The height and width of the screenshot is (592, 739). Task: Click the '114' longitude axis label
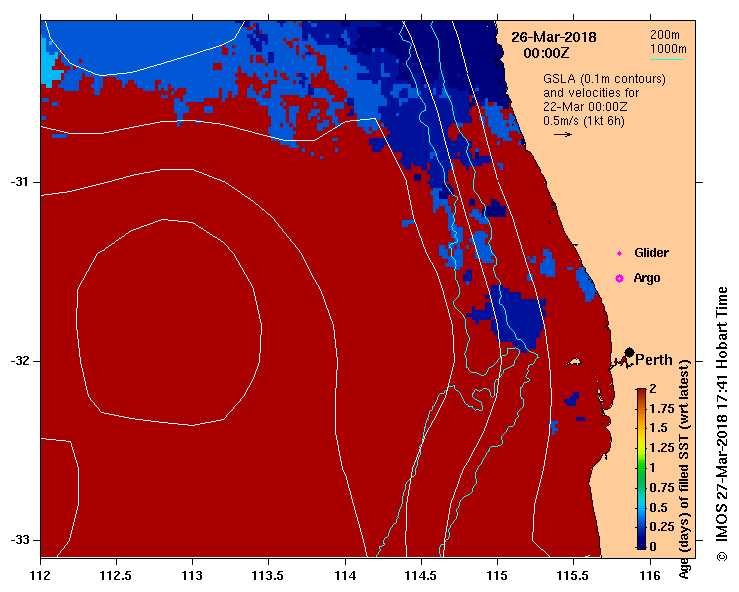tap(345, 575)
